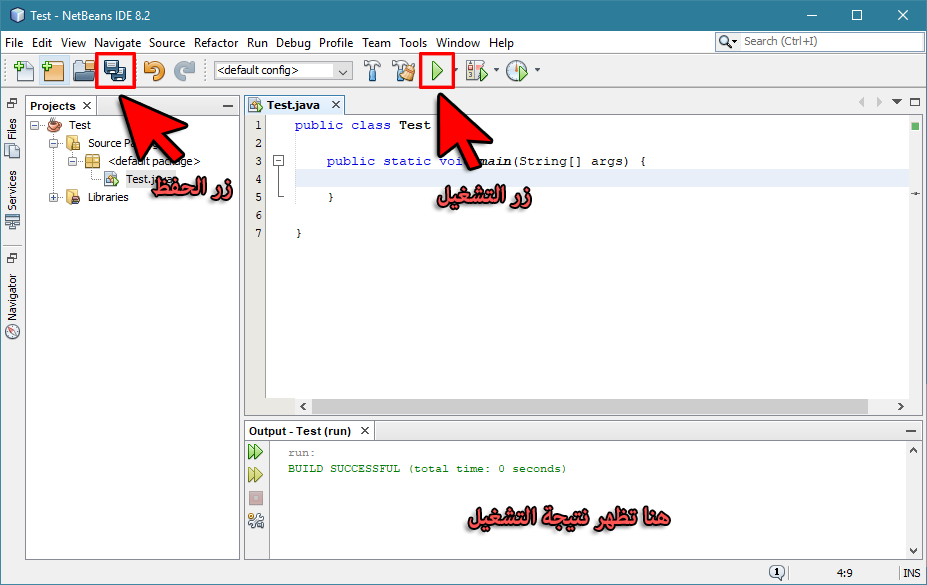
Task: Click the Save All toolbar icon
Action: click(x=115, y=70)
